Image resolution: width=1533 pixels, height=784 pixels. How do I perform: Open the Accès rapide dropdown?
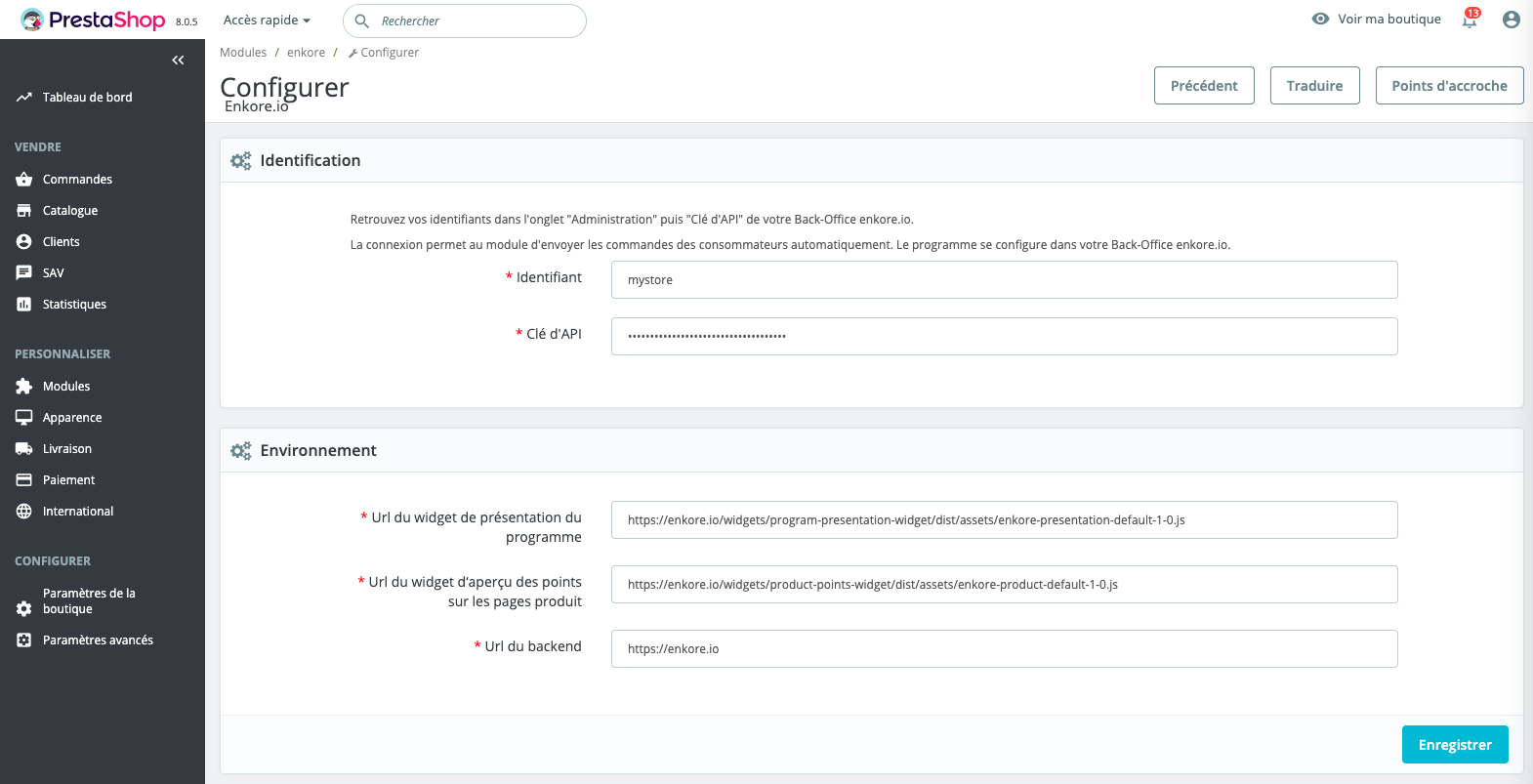[x=267, y=21]
